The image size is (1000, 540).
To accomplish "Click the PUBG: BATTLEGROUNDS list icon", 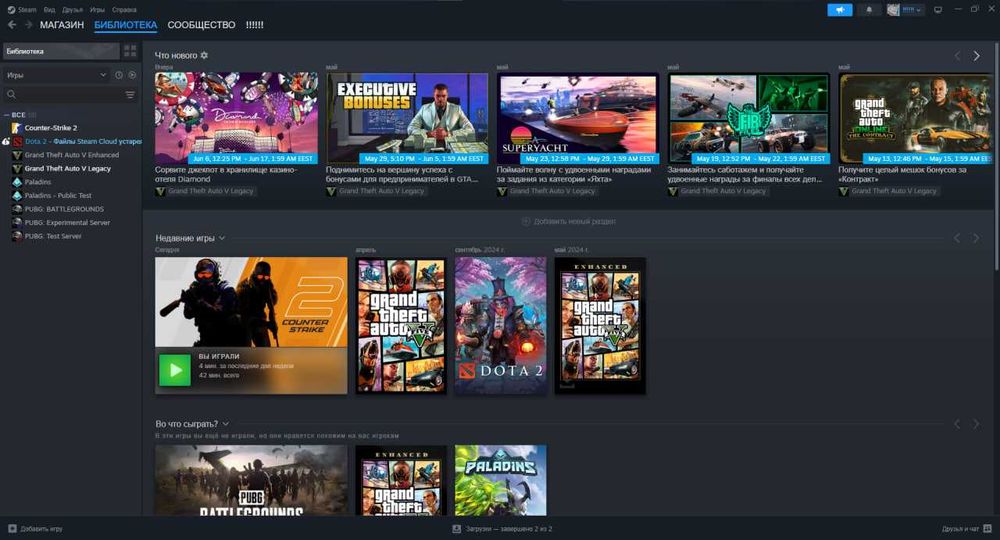I will [x=17, y=209].
